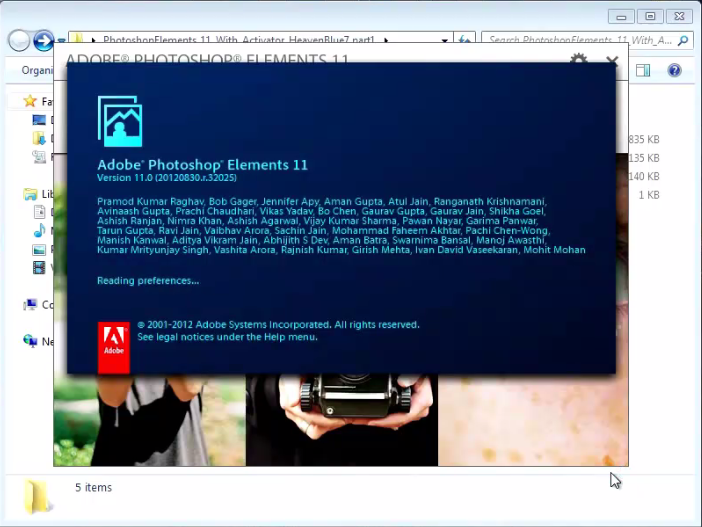Click the Videos library film icon

[x=39, y=267]
